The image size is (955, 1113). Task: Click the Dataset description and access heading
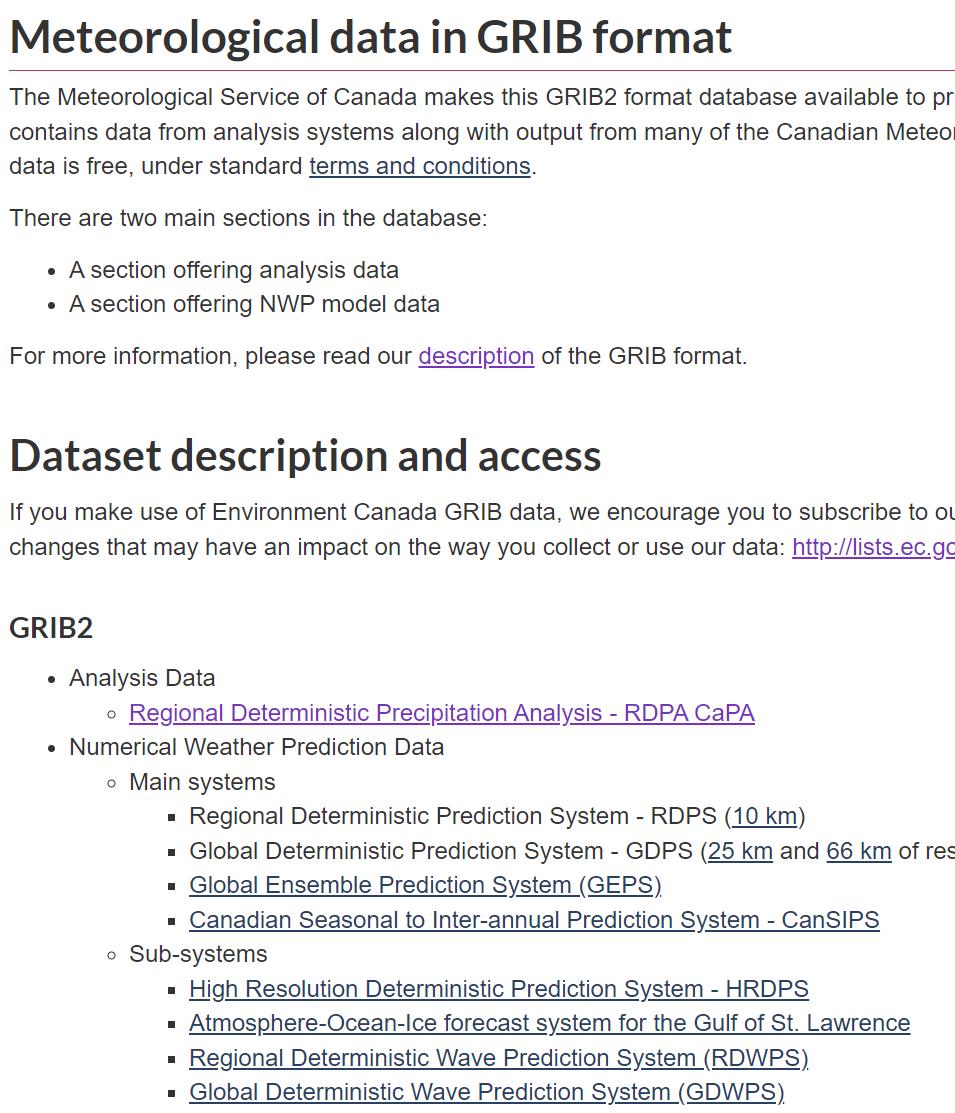point(305,455)
